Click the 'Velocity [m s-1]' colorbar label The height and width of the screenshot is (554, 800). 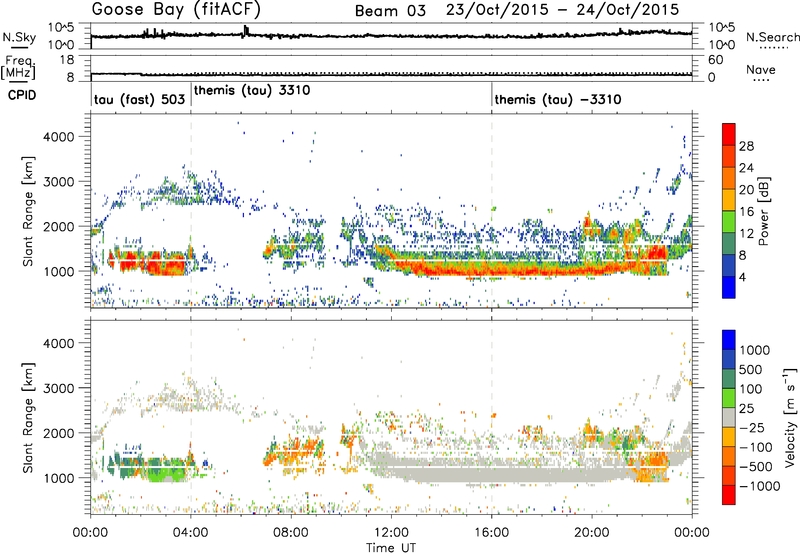click(790, 417)
